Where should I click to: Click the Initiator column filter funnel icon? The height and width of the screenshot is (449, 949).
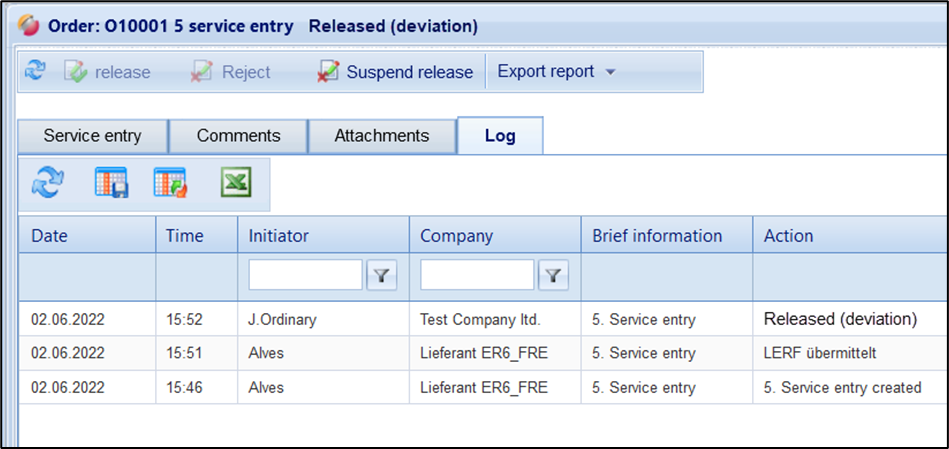(x=381, y=275)
